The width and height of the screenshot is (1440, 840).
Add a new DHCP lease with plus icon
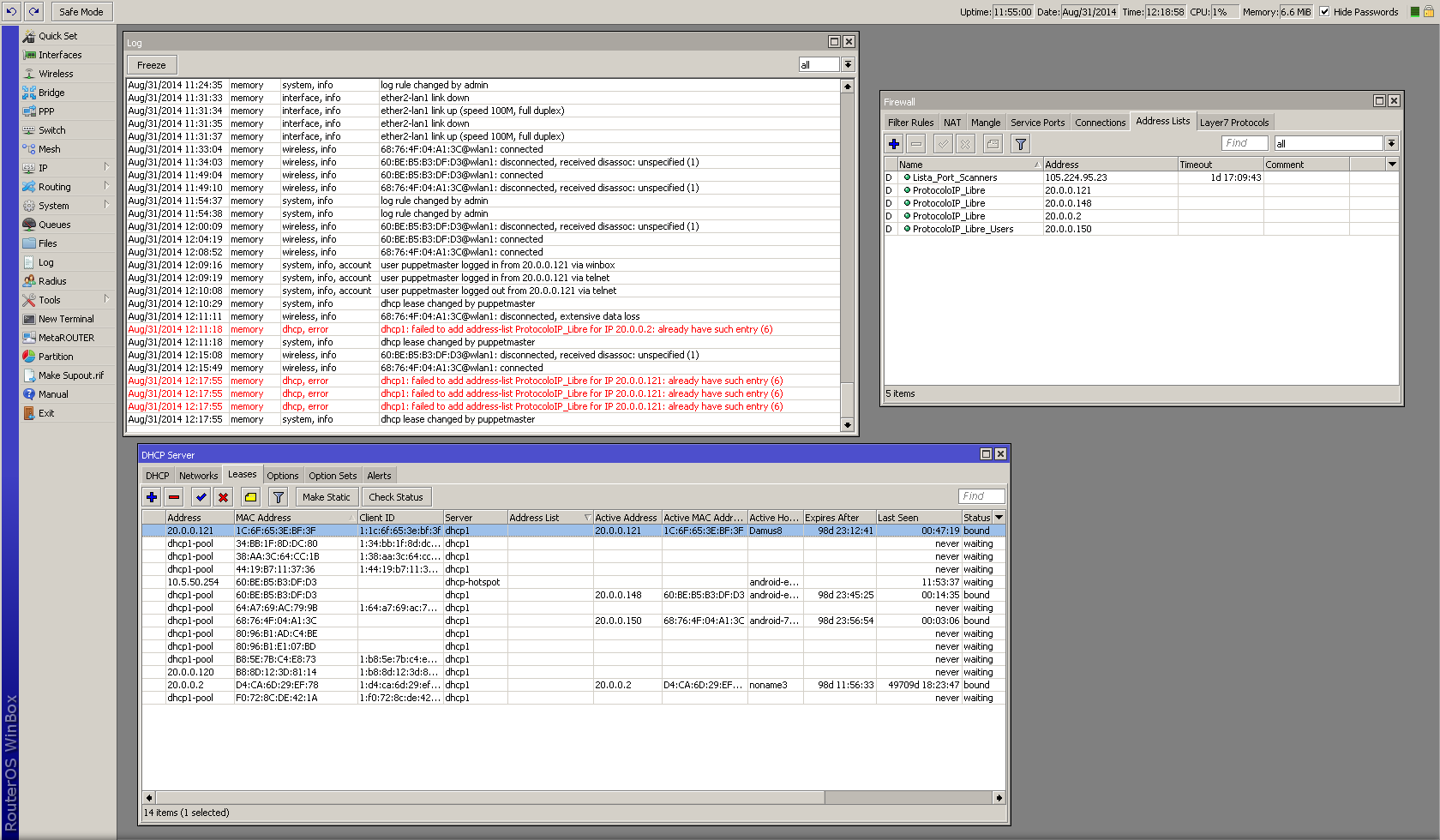pos(152,497)
